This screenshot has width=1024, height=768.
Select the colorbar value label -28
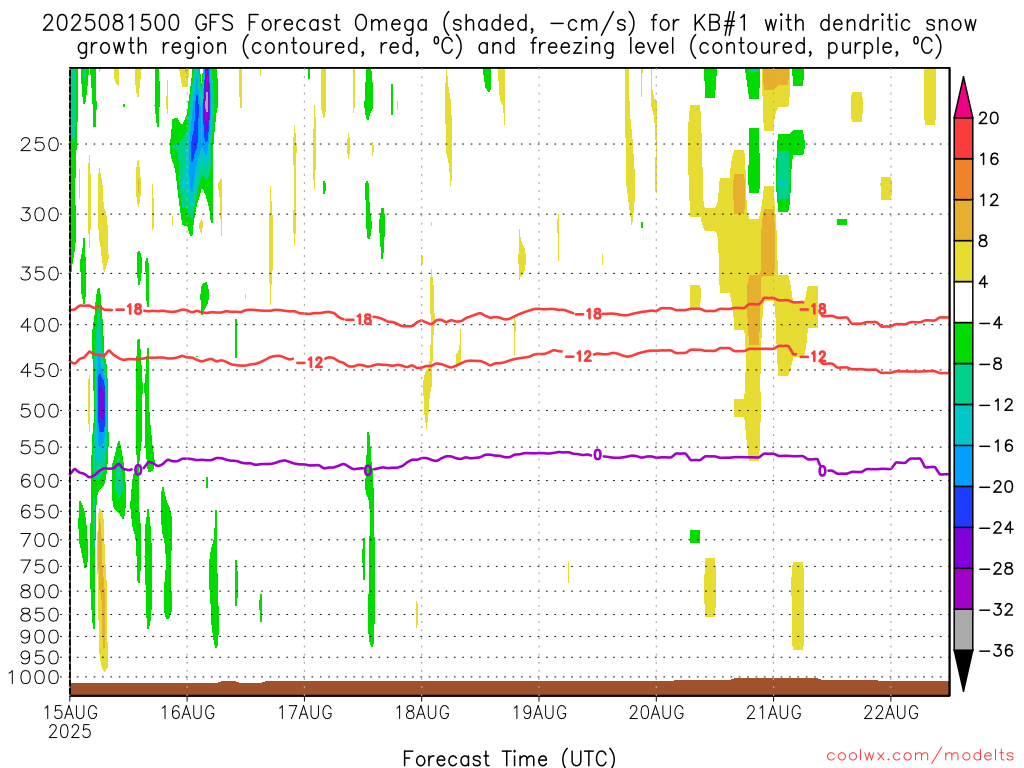pos(996,569)
